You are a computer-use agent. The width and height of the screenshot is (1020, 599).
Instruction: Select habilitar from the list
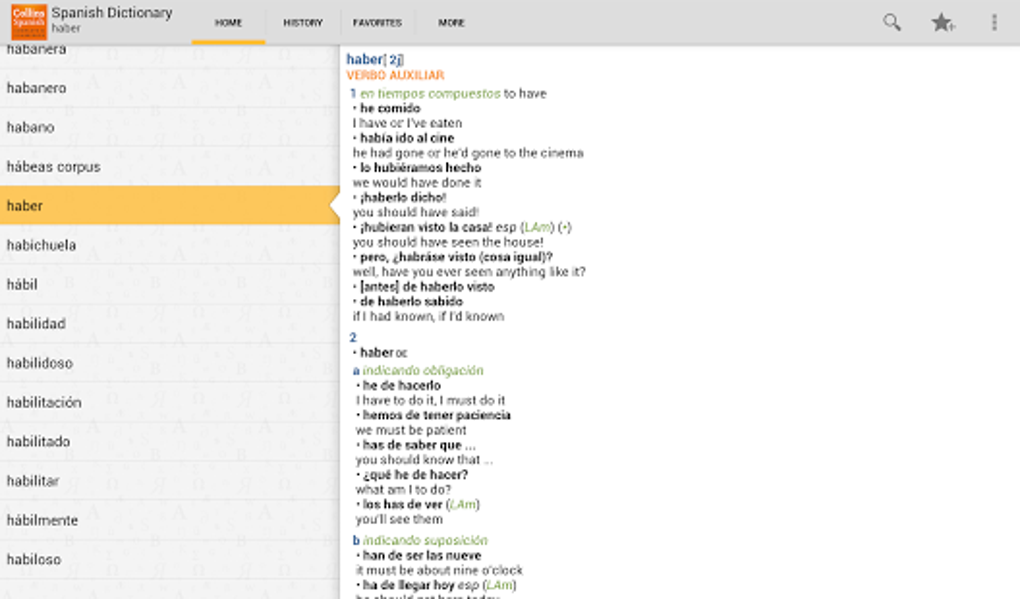[33, 481]
